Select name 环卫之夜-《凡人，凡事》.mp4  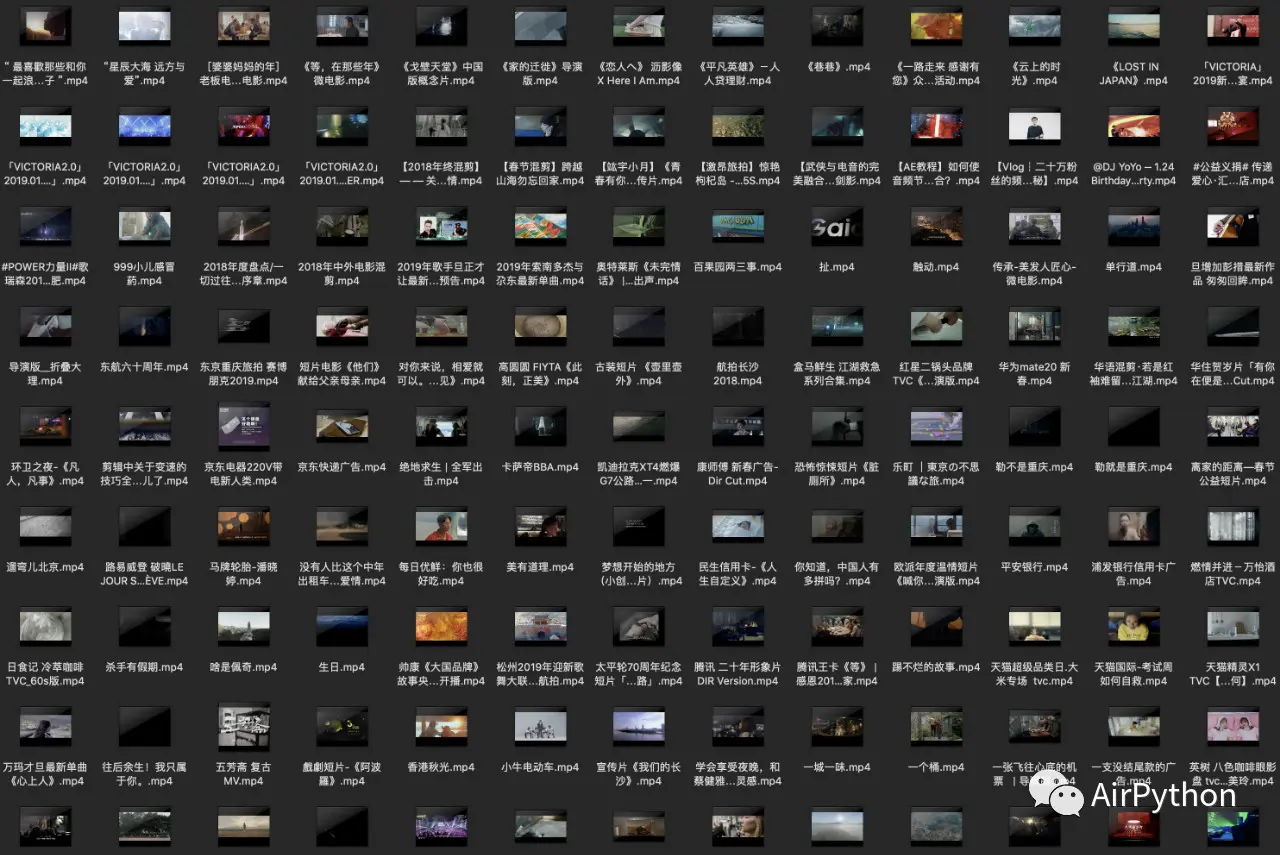pyautogui.click(x=45, y=474)
